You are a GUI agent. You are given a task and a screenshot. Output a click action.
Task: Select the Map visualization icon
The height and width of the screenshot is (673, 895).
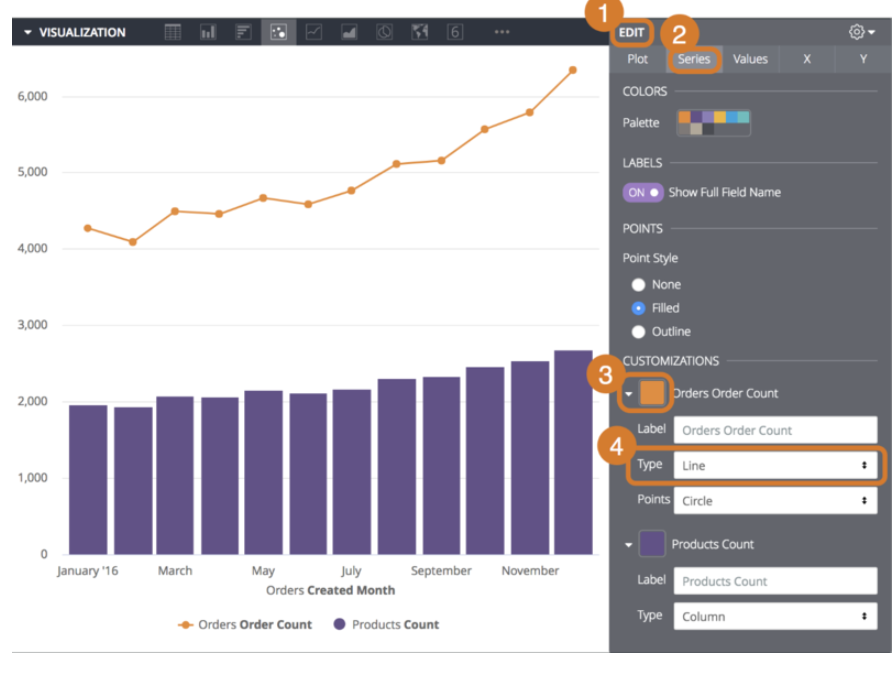click(421, 31)
